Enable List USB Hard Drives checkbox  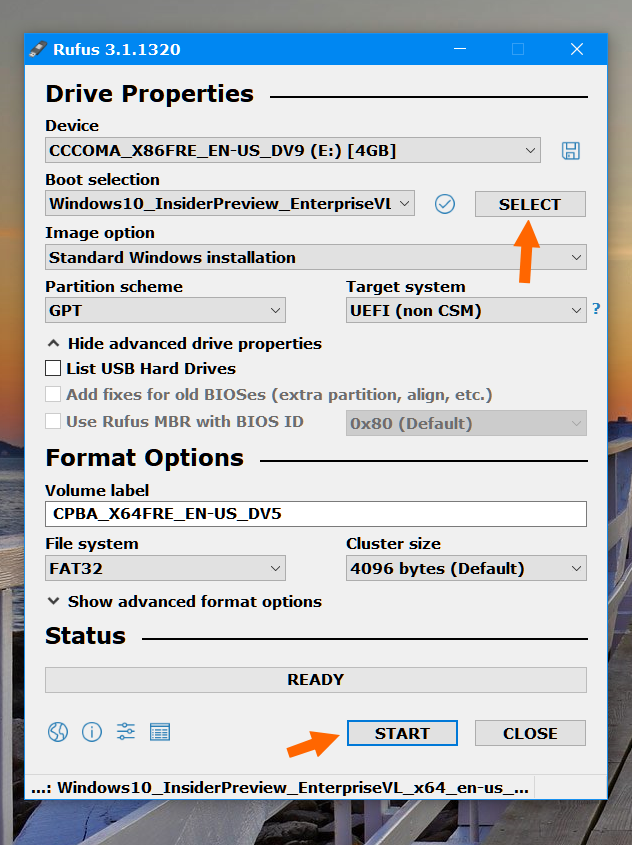(53, 369)
